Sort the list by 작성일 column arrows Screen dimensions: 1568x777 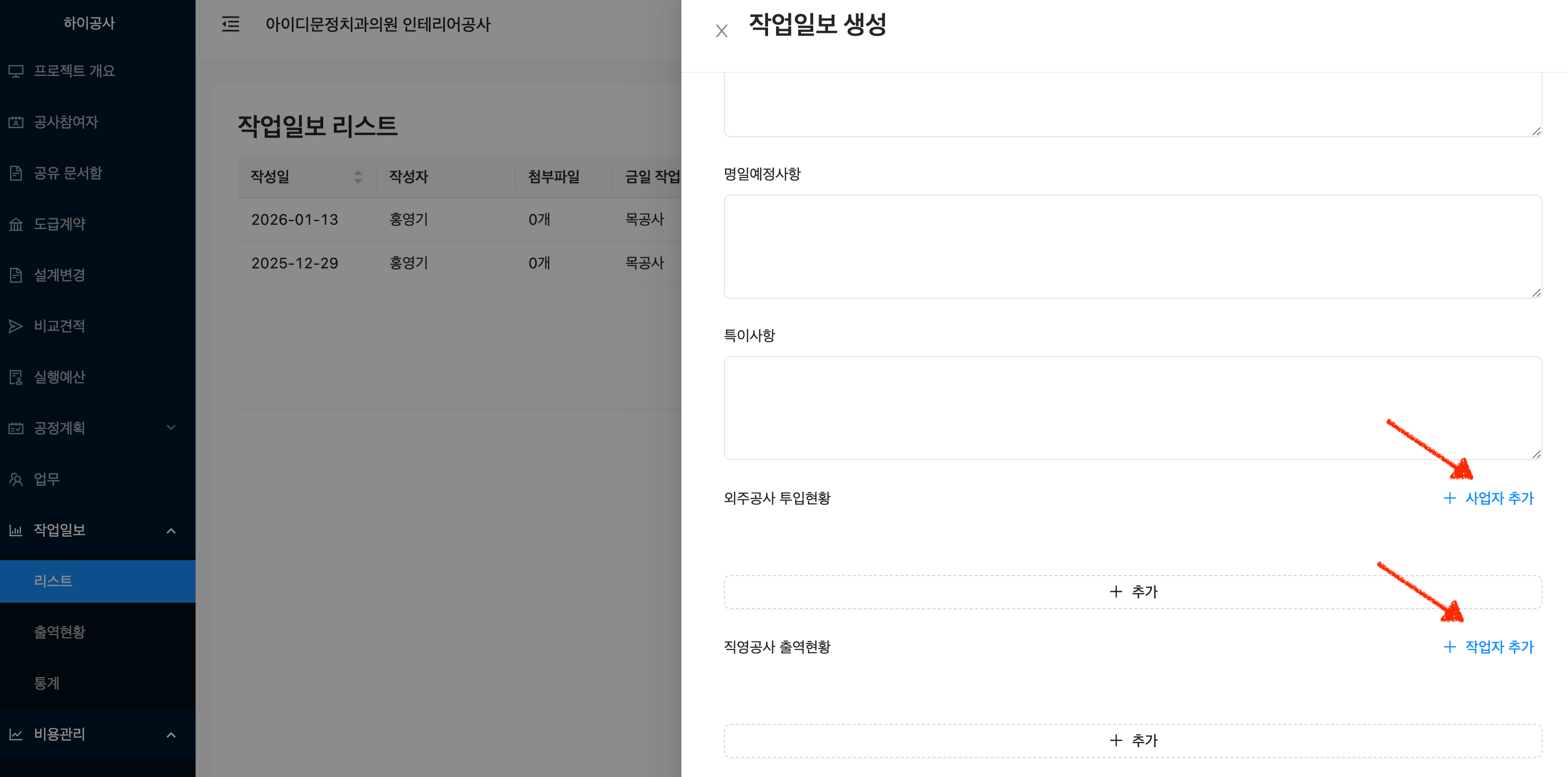(358, 177)
